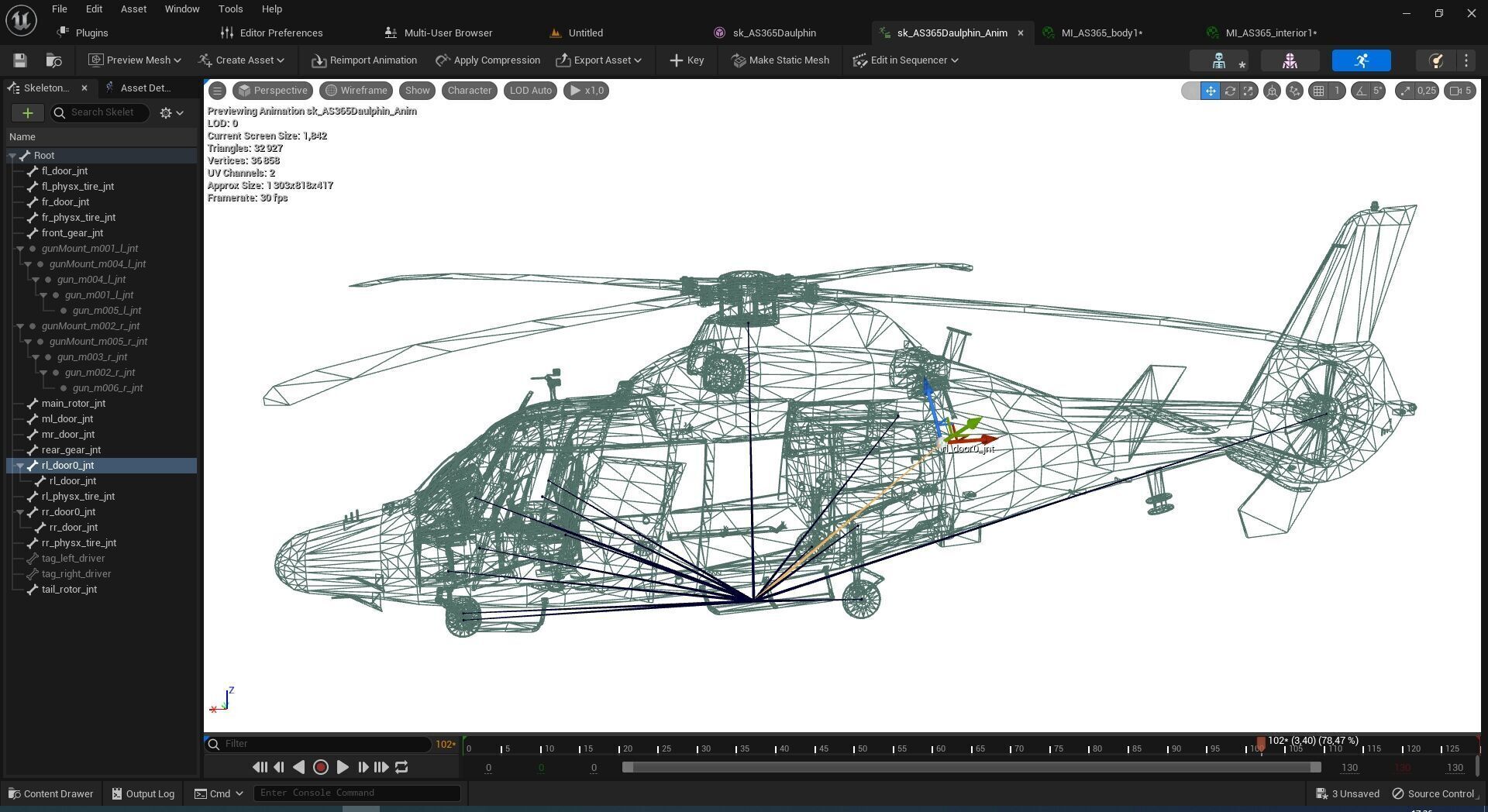Click playback speed x1,0 control
Viewport: 1488px width, 812px height.
587,91
